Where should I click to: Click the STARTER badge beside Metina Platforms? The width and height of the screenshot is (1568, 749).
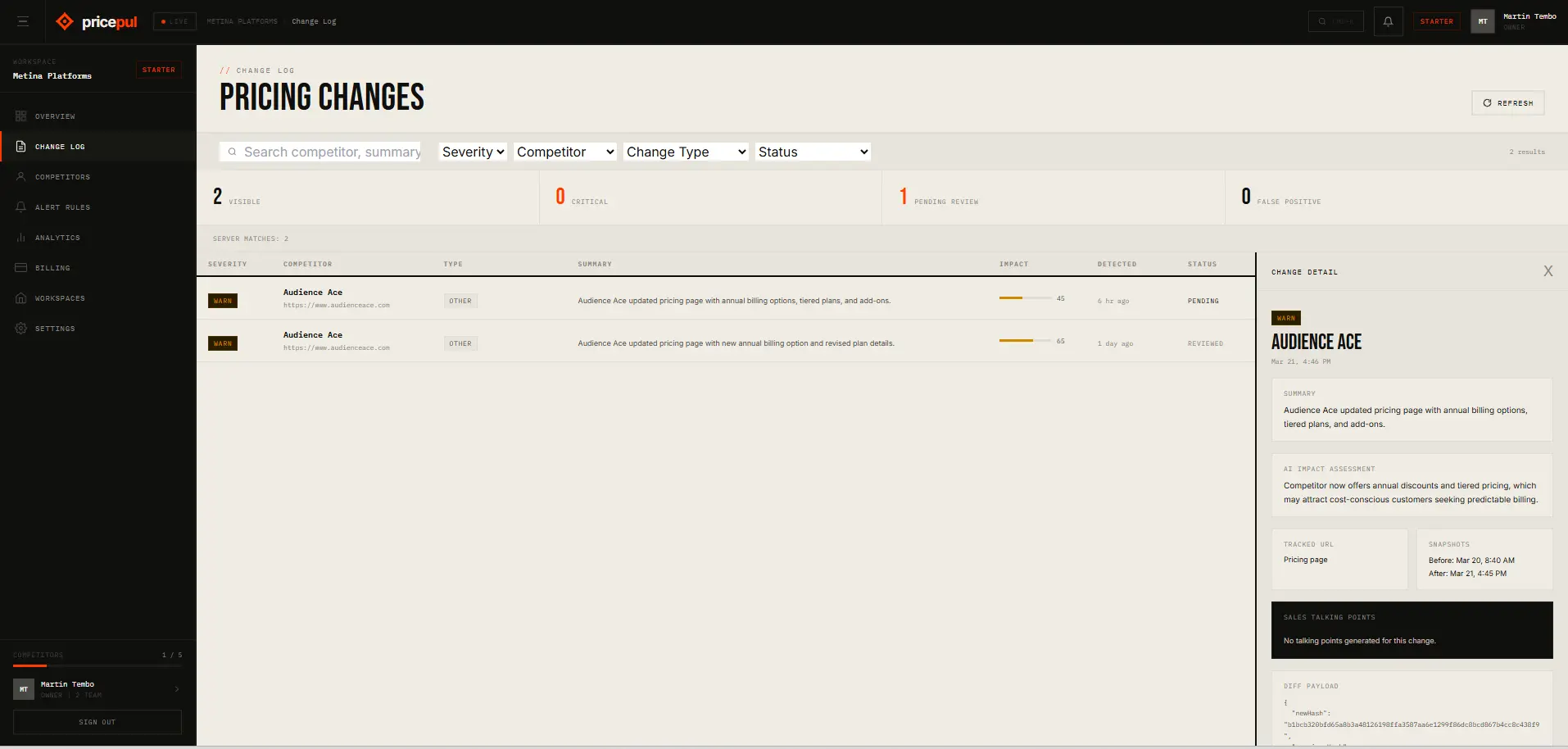159,70
